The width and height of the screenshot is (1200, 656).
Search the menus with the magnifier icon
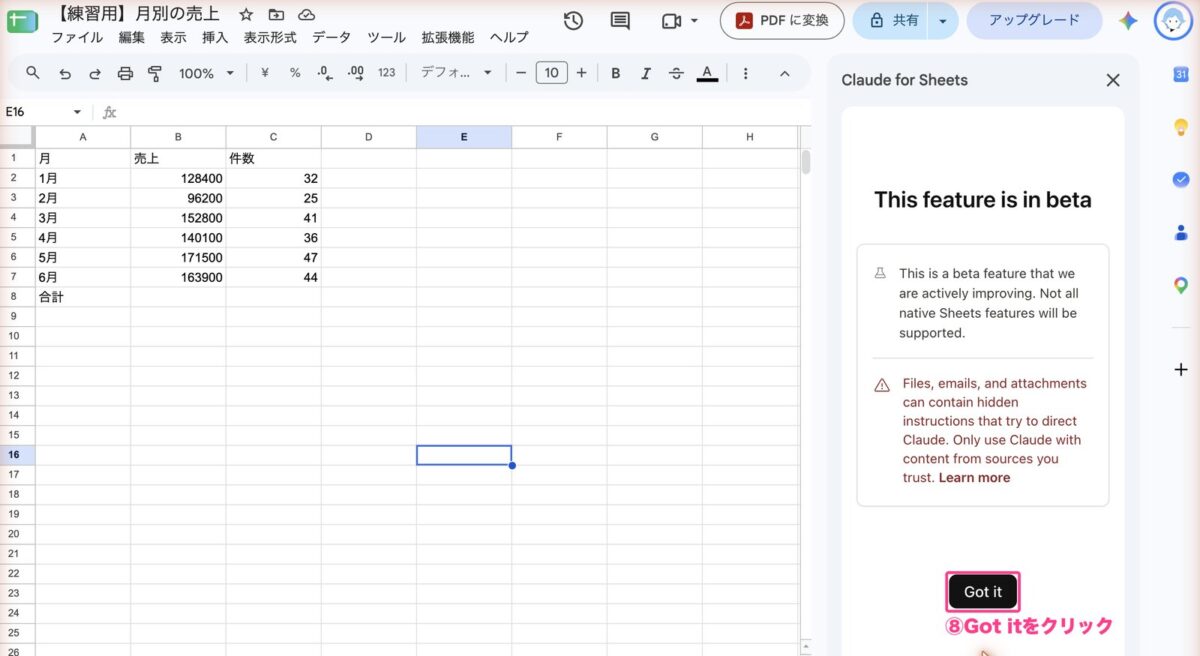point(33,73)
